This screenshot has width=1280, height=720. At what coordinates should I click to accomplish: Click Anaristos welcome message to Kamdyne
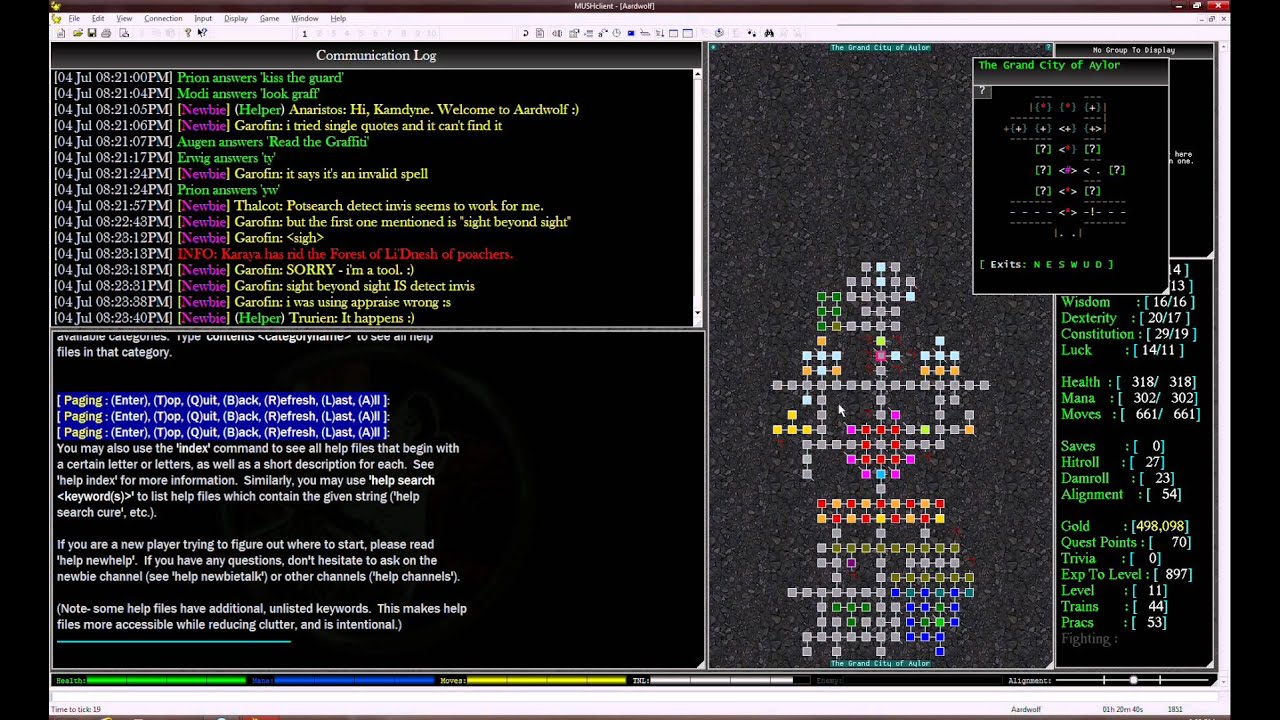pos(317,109)
